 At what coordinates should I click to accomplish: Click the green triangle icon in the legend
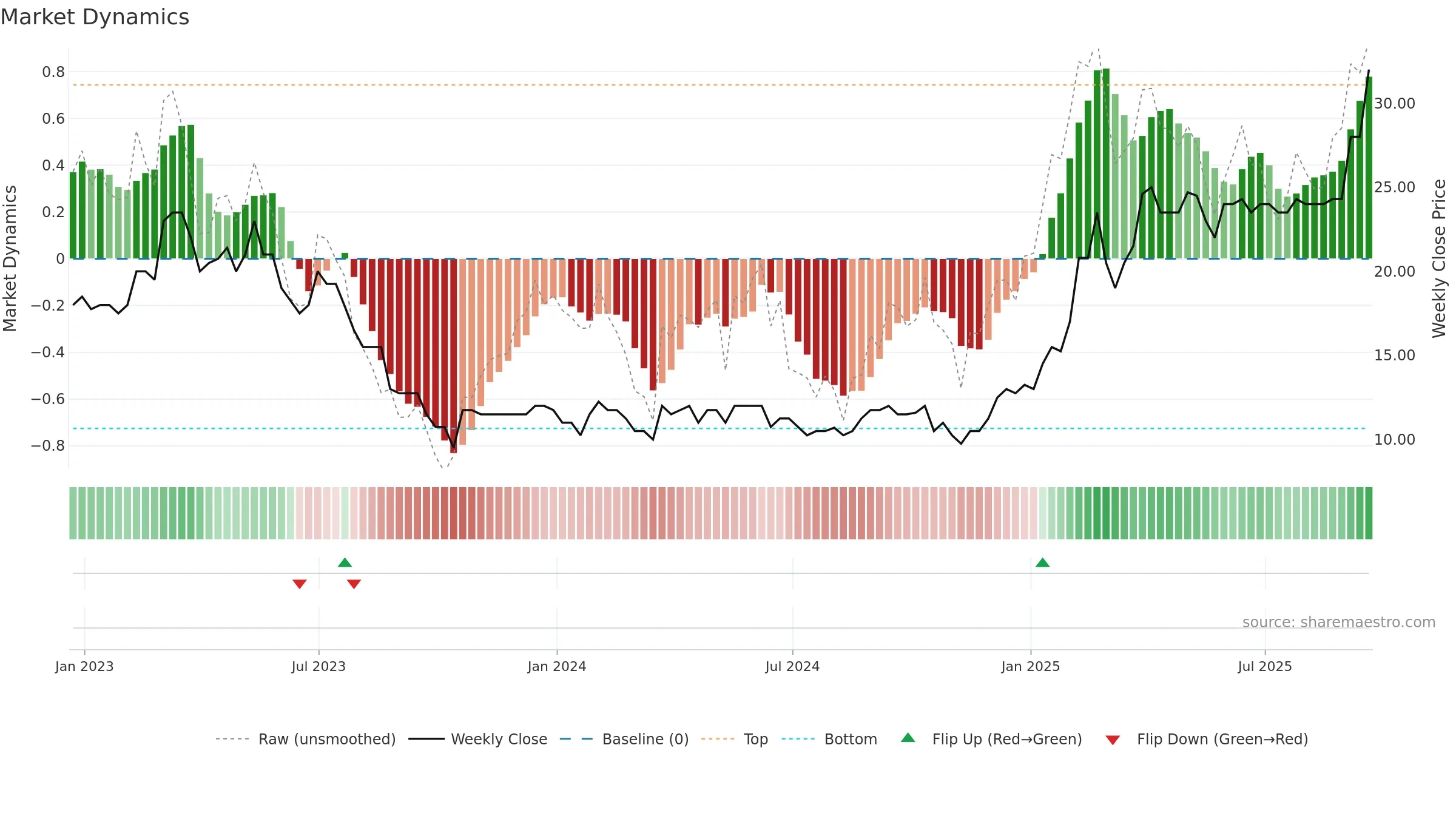(908, 738)
